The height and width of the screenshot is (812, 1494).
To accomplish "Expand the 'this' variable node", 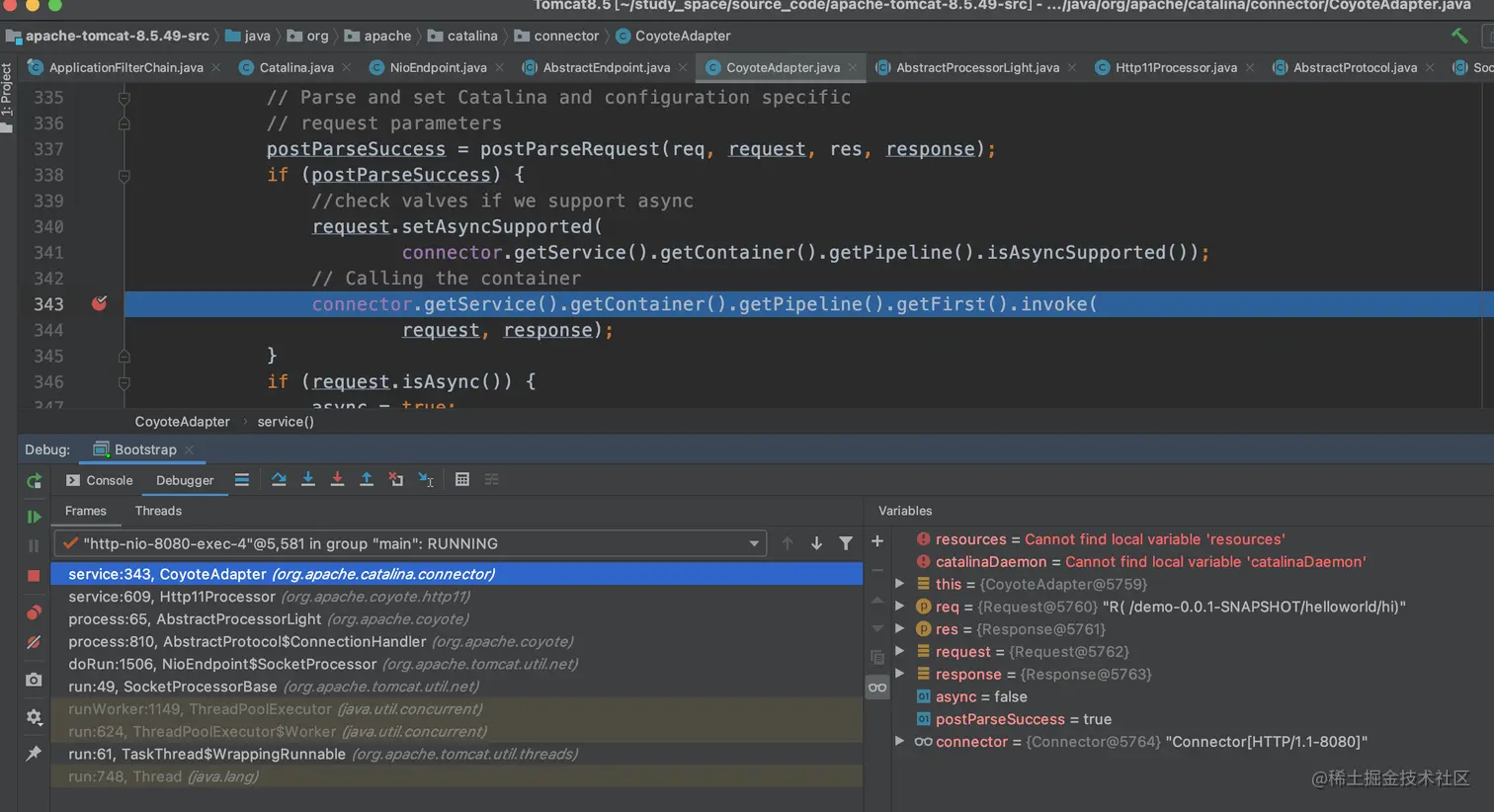I will (x=900, y=584).
